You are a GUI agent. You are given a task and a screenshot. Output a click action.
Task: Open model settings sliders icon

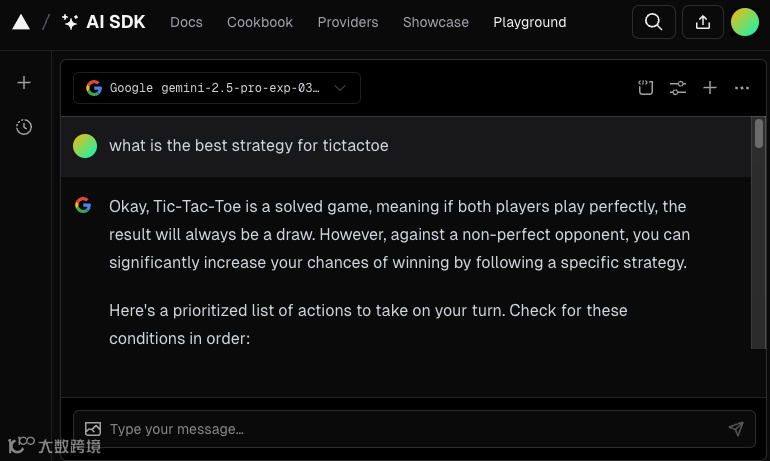(x=678, y=88)
